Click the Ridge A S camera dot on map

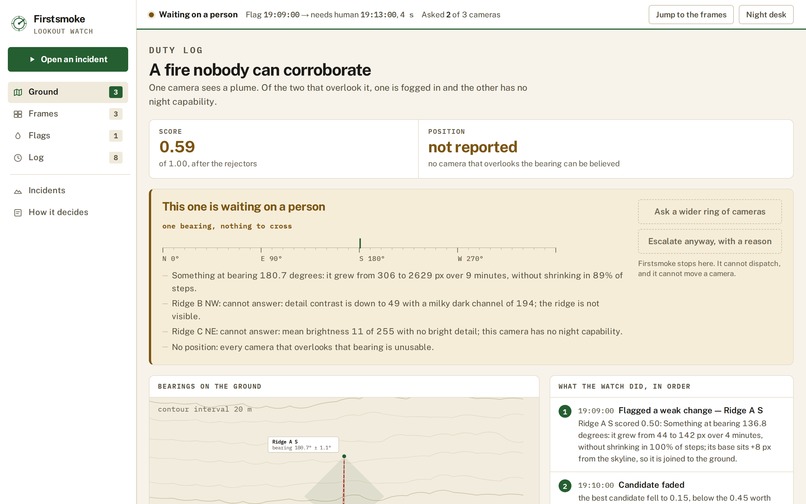tap(344, 456)
